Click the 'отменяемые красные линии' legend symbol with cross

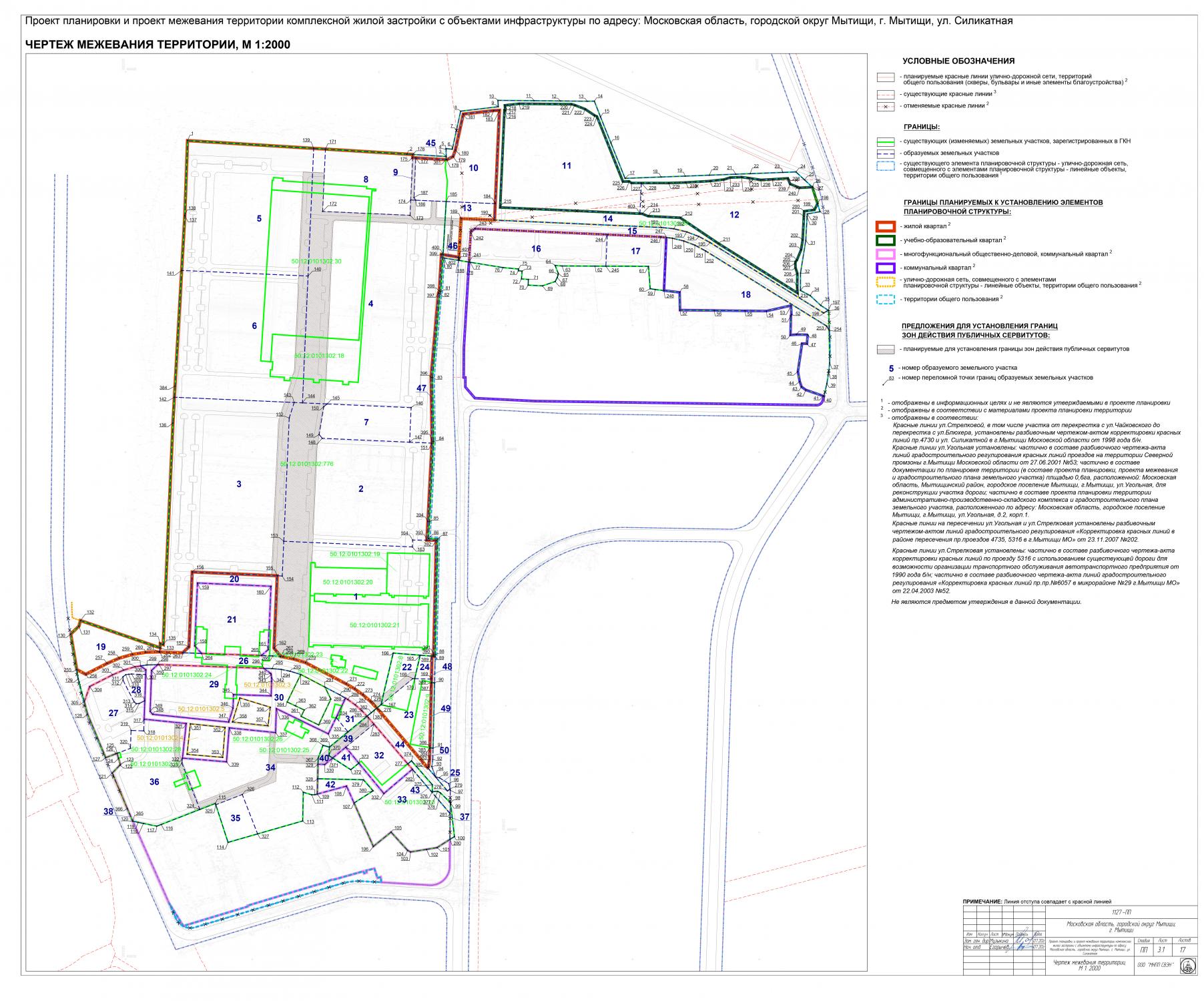point(886,107)
